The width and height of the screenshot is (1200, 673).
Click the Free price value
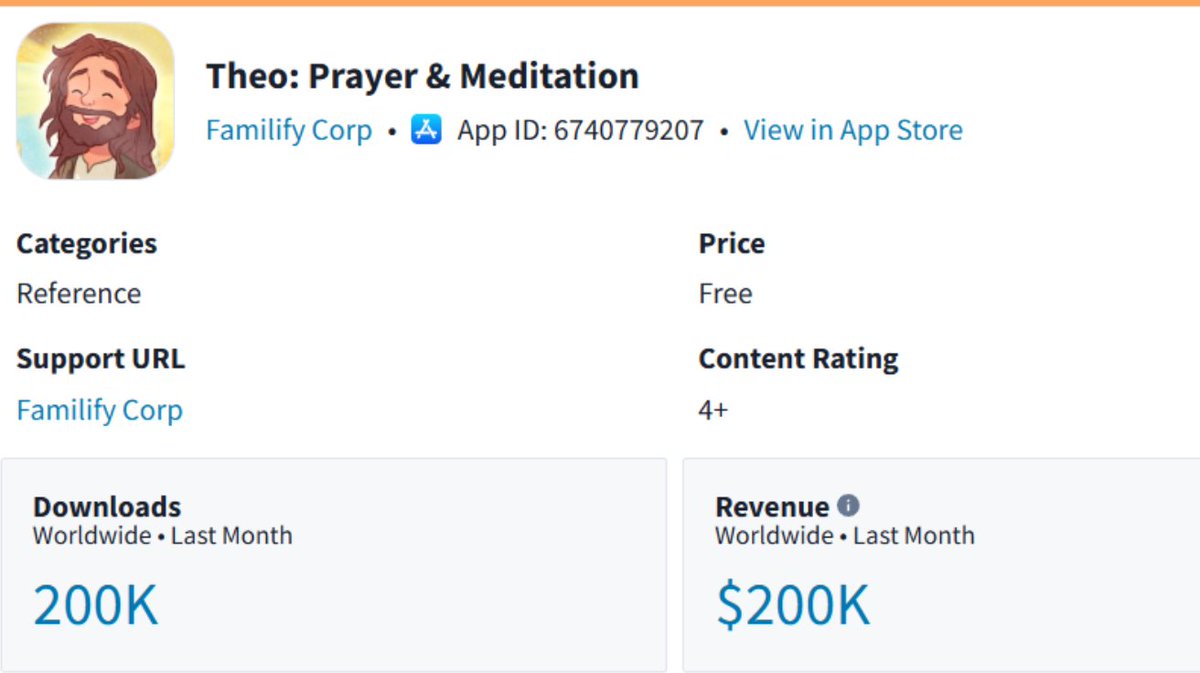click(725, 294)
